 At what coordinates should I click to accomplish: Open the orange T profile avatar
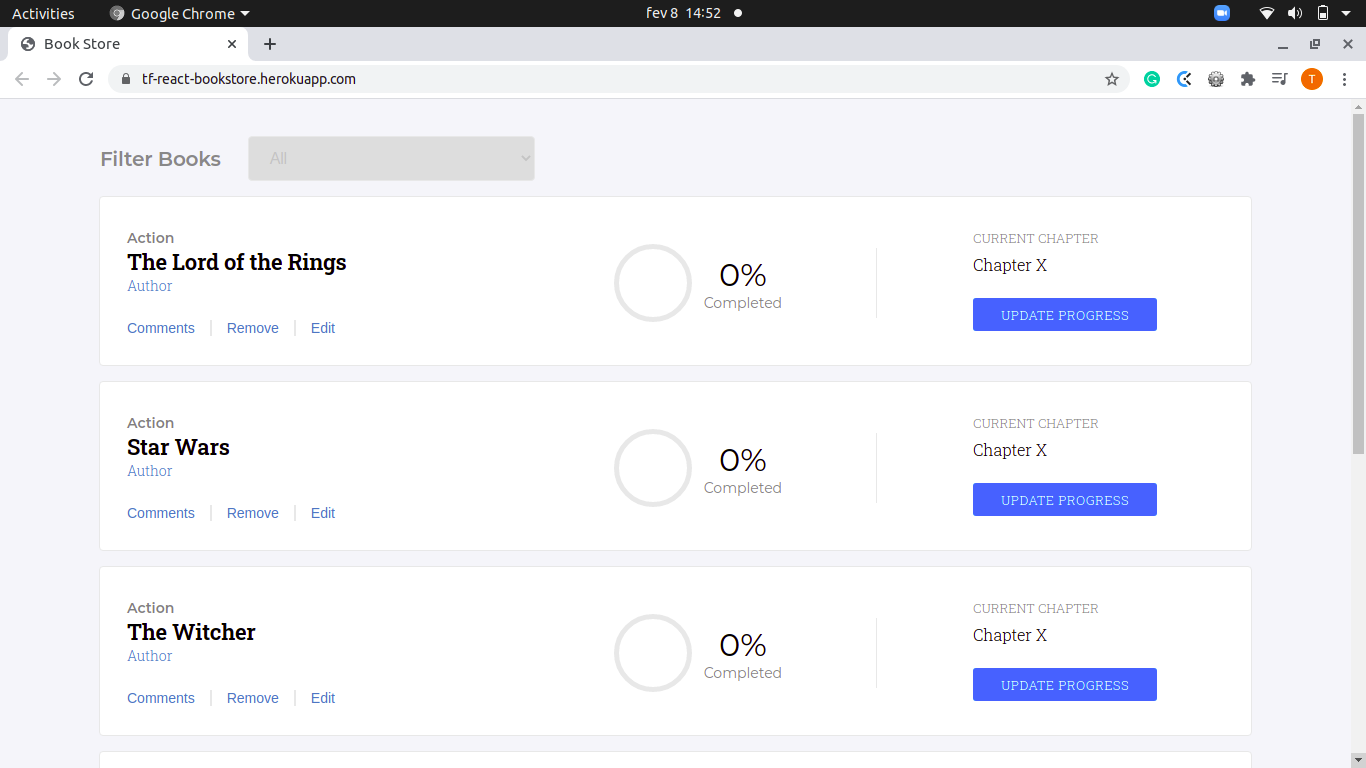tap(1312, 79)
